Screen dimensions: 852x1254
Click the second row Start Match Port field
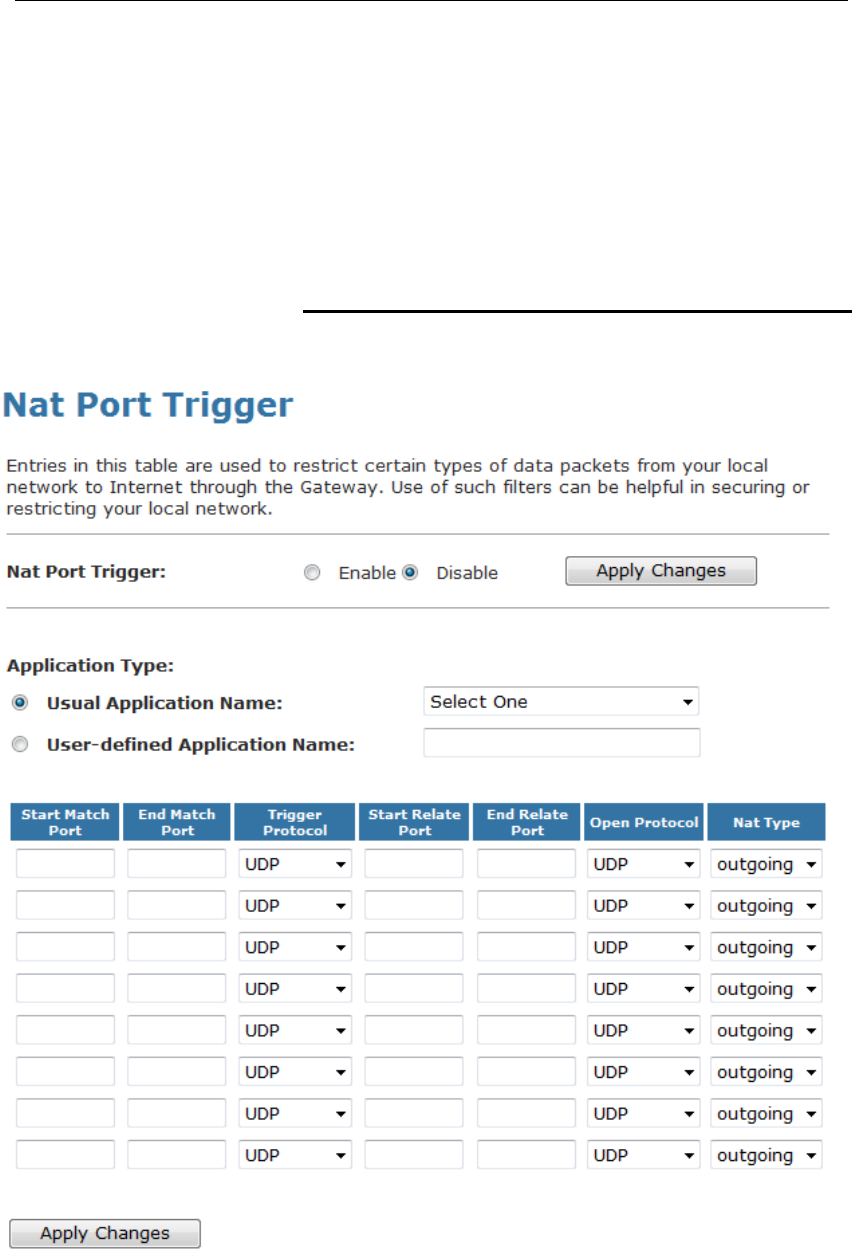click(x=65, y=906)
